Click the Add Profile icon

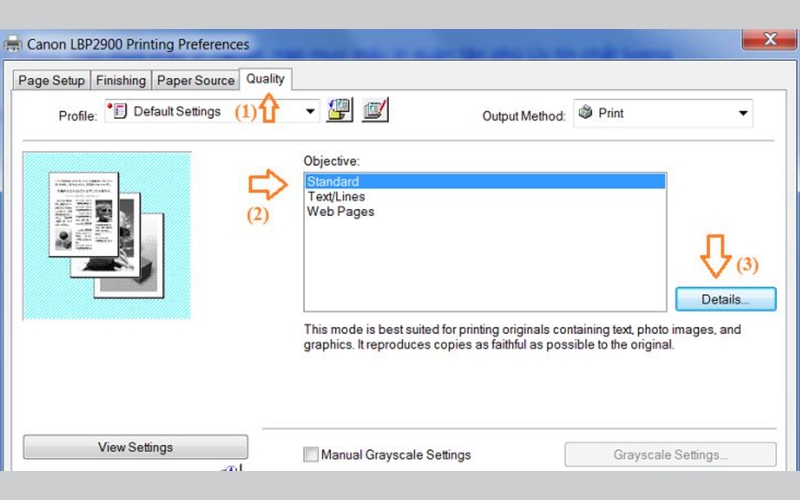(340, 110)
